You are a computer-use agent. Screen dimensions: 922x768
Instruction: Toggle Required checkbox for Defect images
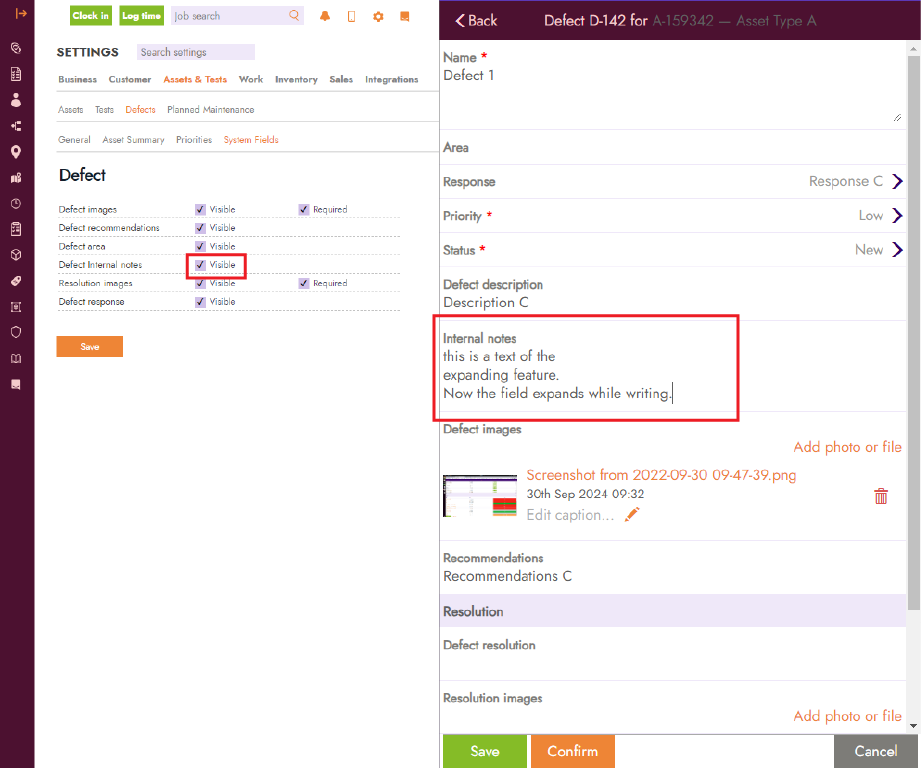coord(304,209)
